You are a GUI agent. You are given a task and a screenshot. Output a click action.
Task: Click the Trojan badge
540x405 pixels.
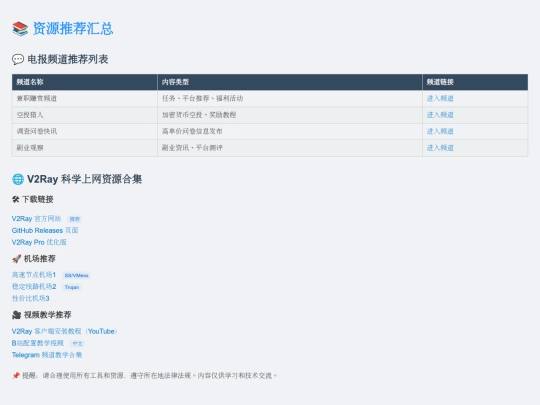pyautogui.click(x=72, y=287)
